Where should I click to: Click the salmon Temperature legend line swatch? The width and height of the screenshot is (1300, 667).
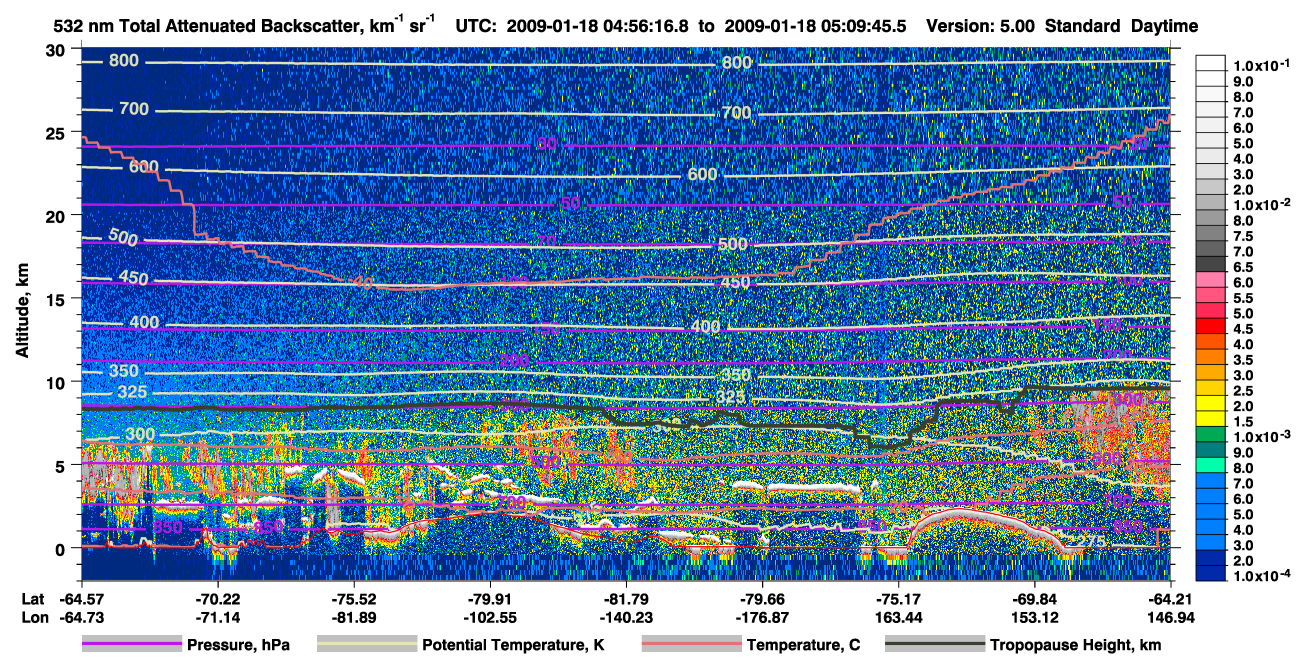690,645
